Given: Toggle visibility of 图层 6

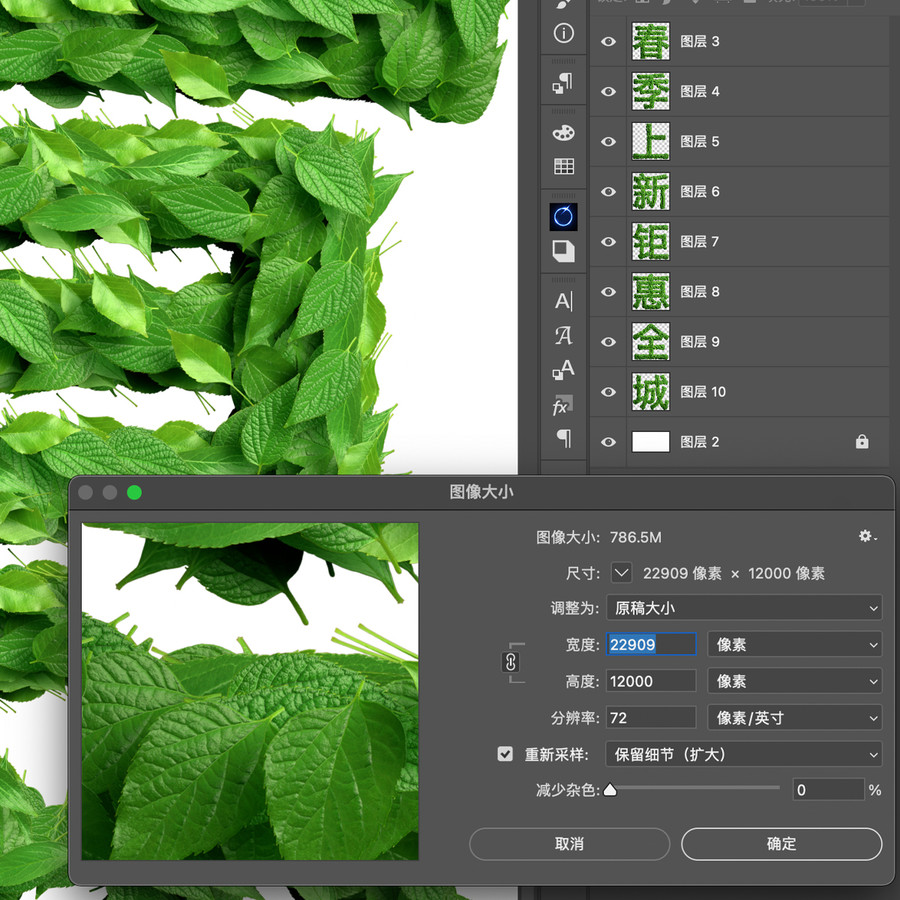Looking at the screenshot, I should (608, 191).
